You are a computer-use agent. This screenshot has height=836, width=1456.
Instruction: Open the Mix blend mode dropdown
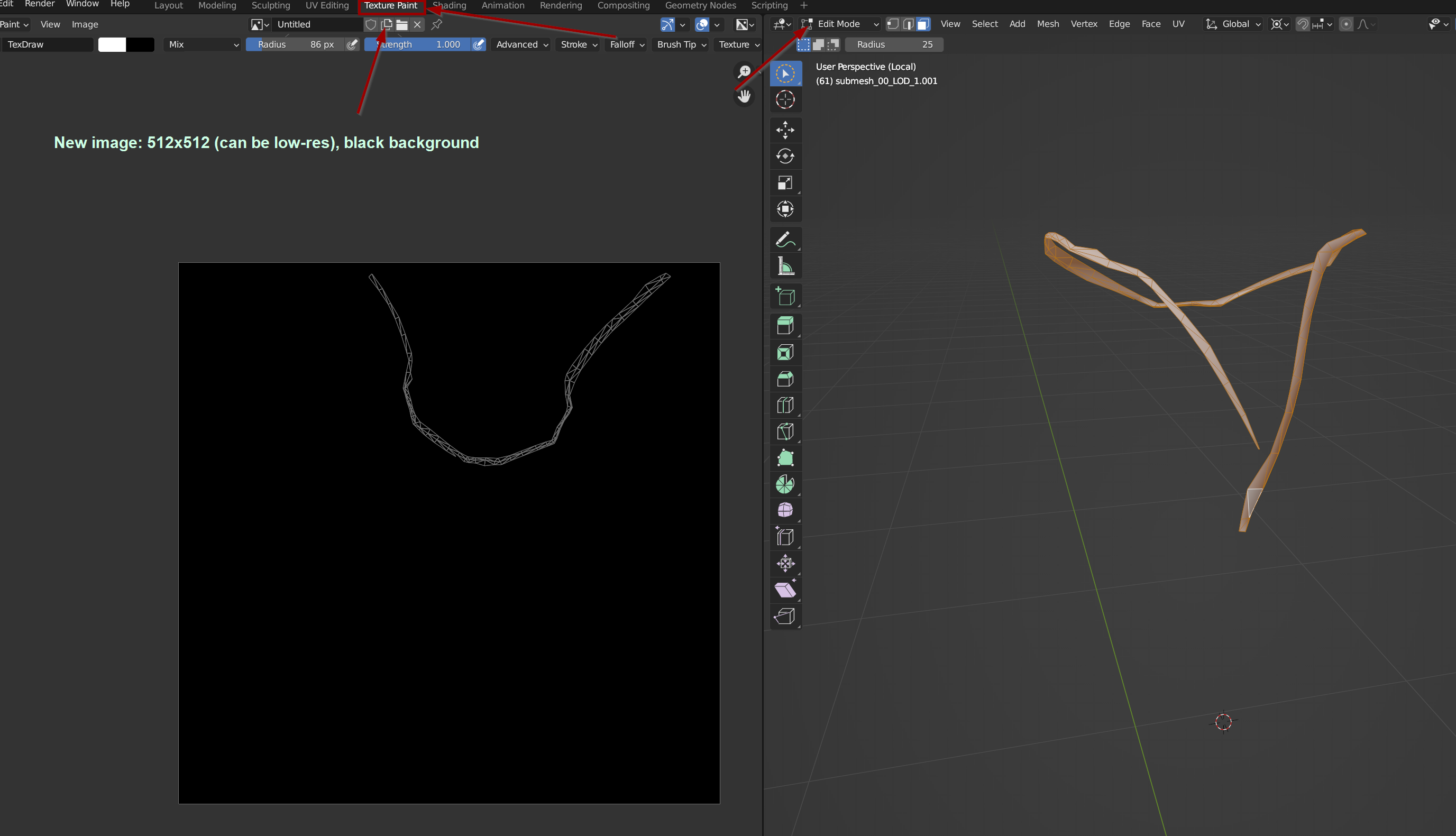click(x=203, y=44)
